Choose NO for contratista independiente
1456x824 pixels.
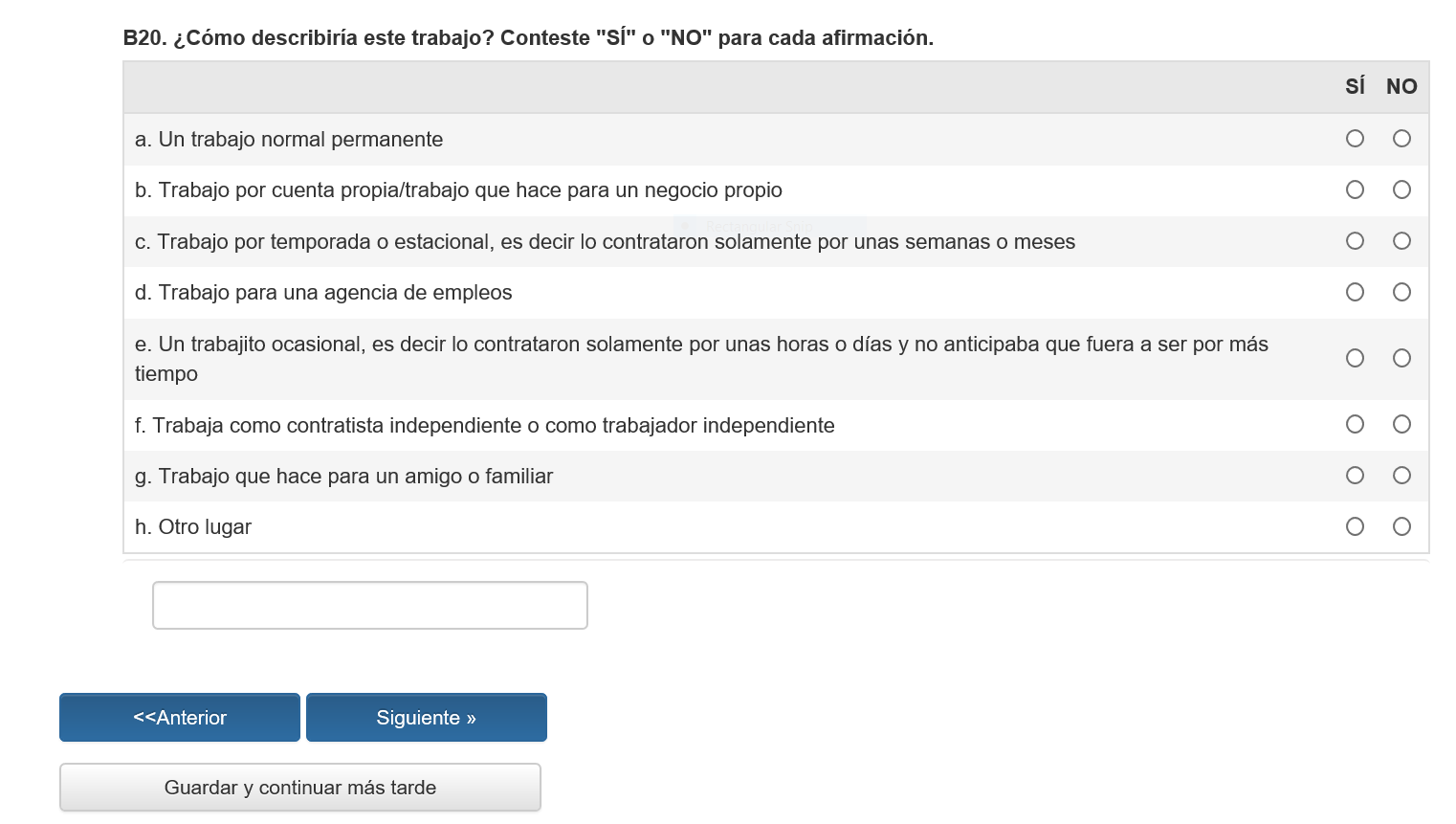click(1401, 424)
